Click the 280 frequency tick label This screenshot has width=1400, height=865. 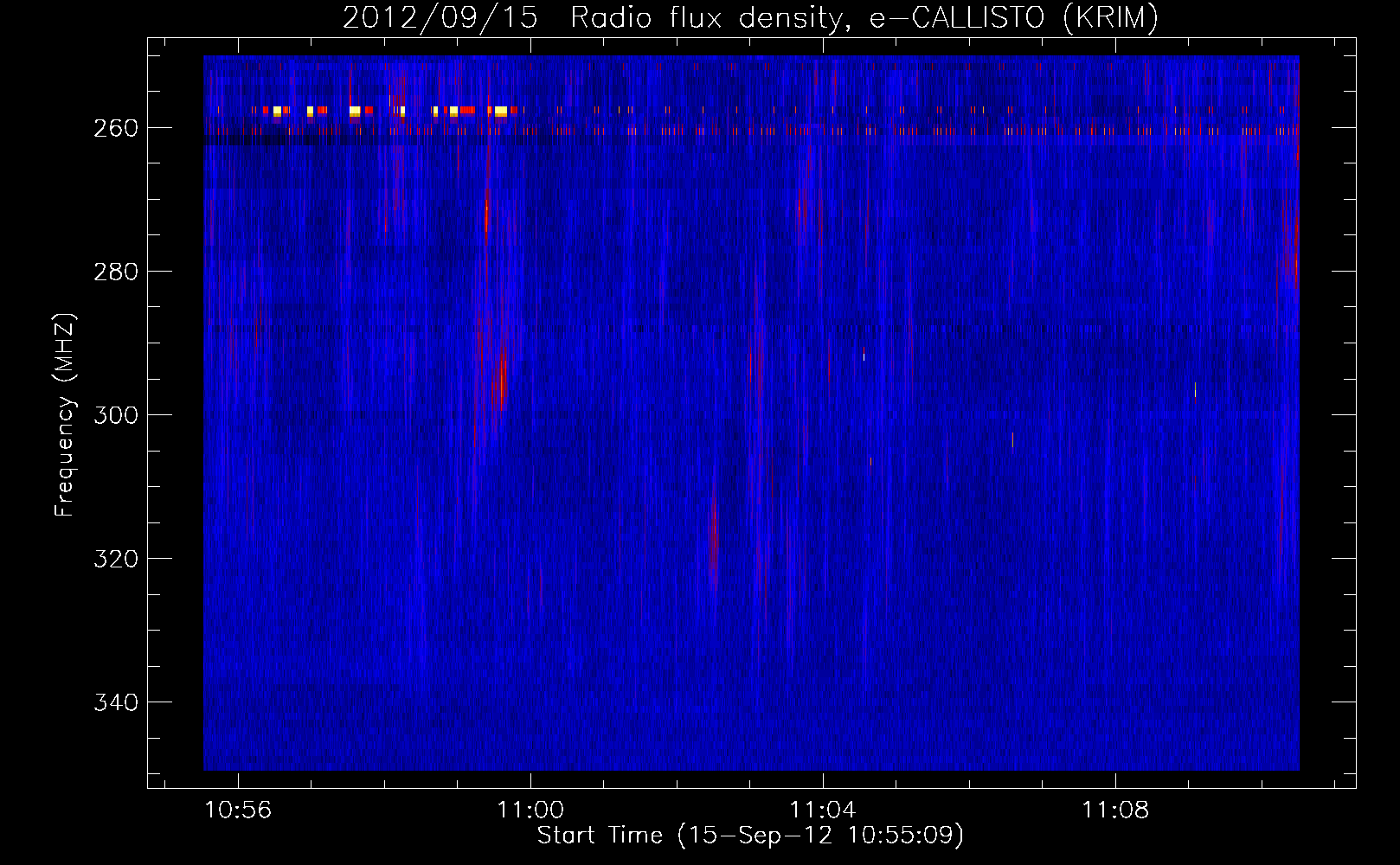coord(116,272)
